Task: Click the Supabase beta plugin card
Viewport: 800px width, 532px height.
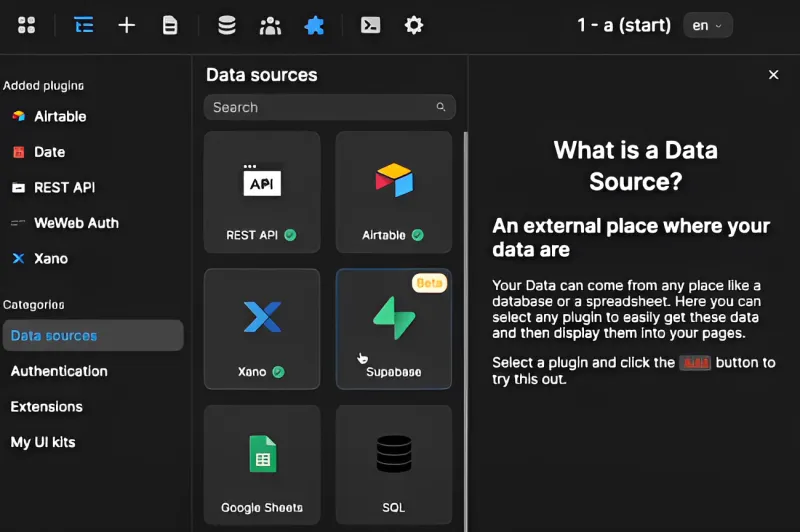Action: pos(393,328)
